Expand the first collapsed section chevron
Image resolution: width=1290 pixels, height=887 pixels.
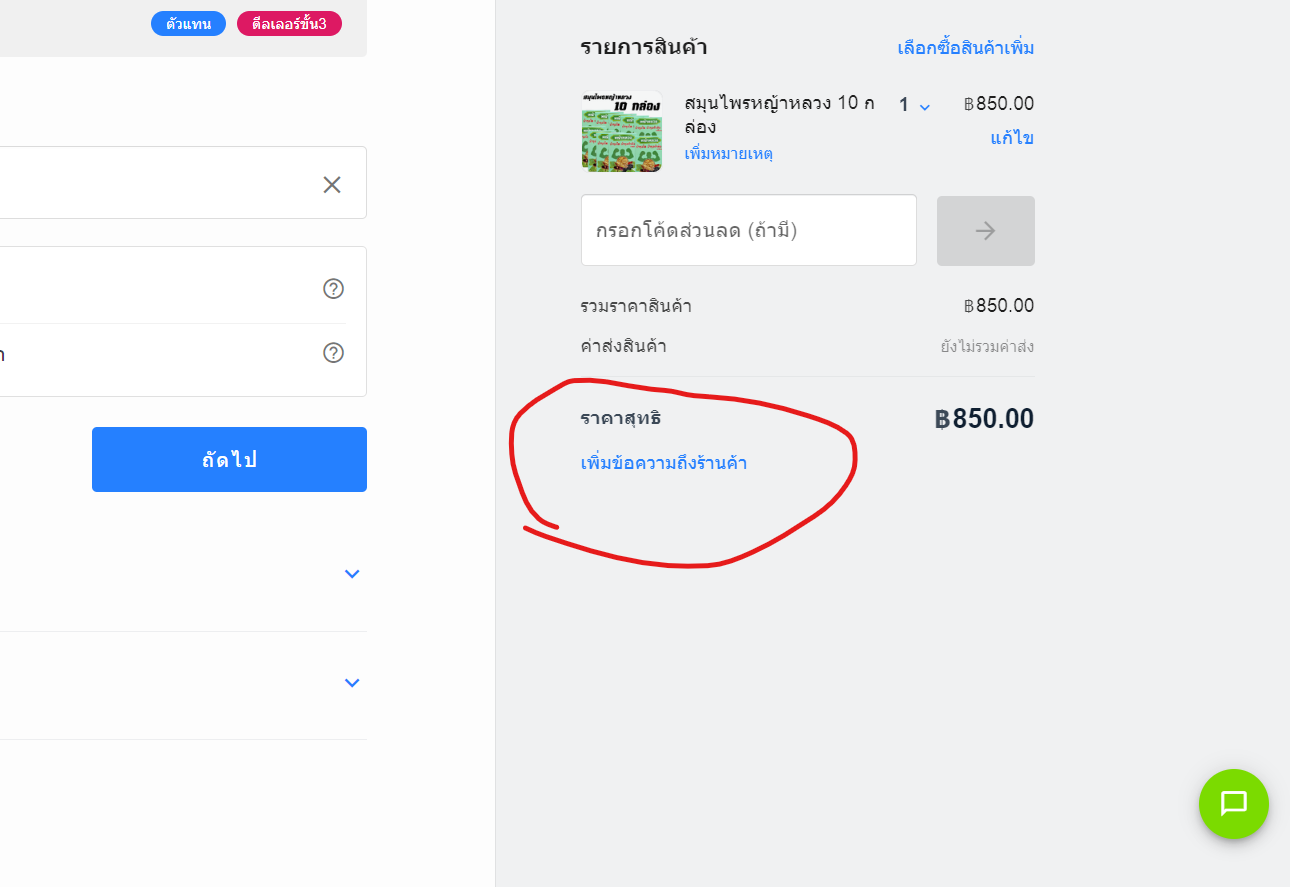click(351, 574)
